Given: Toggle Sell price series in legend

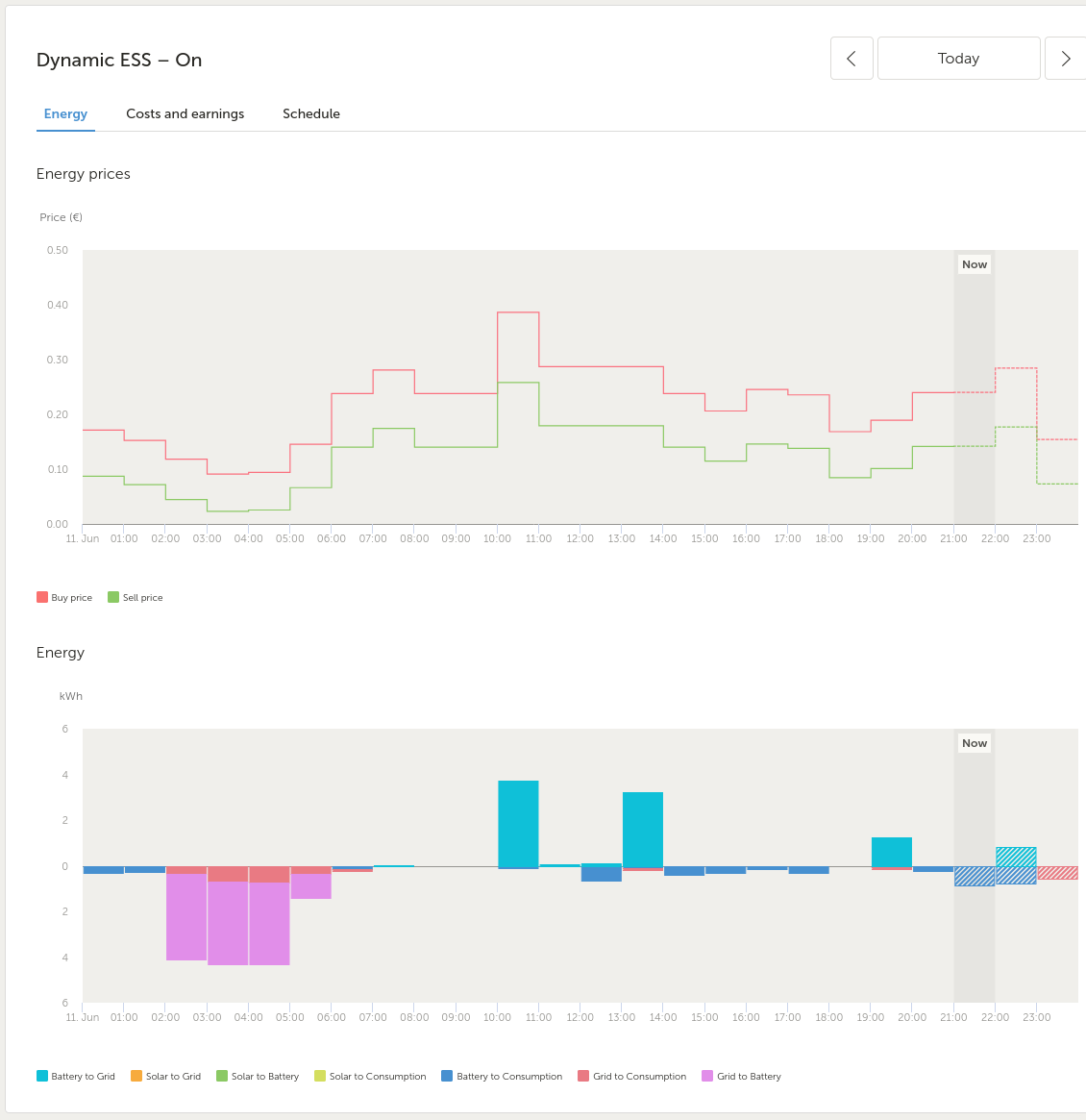Looking at the screenshot, I should point(136,597).
